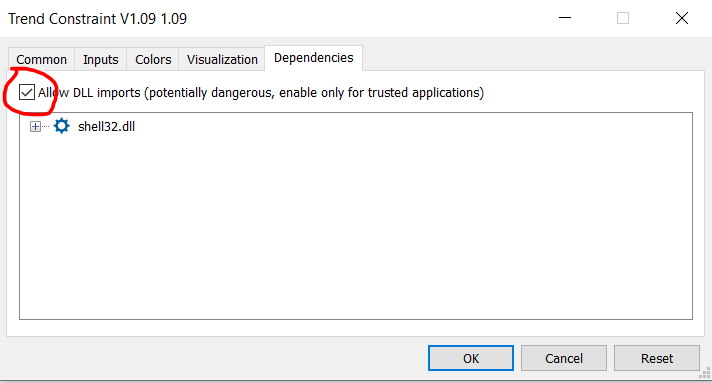Click the Cancel button
Image resolution: width=712 pixels, height=383 pixels.
coord(564,358)
